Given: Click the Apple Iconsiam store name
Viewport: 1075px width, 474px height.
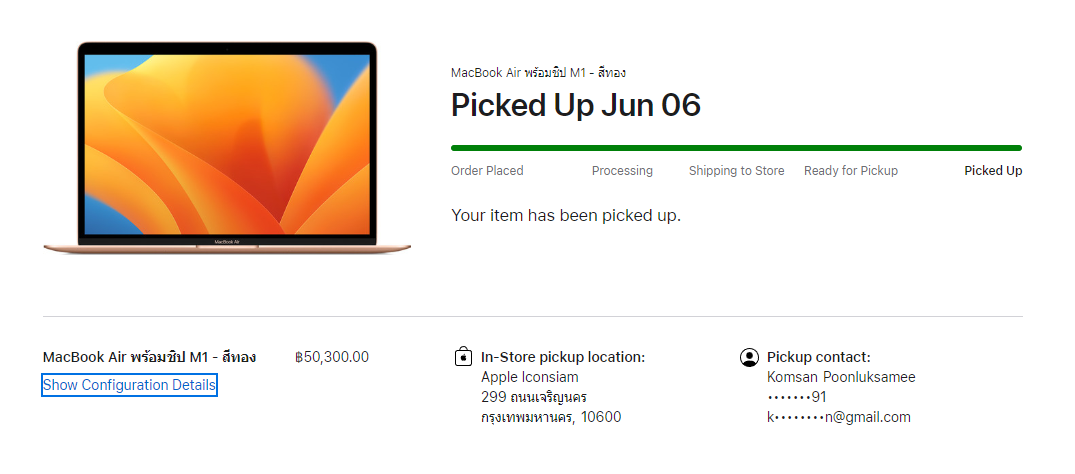Looking at the screenshot, I should pyautogui.click(x=529, y=377).
